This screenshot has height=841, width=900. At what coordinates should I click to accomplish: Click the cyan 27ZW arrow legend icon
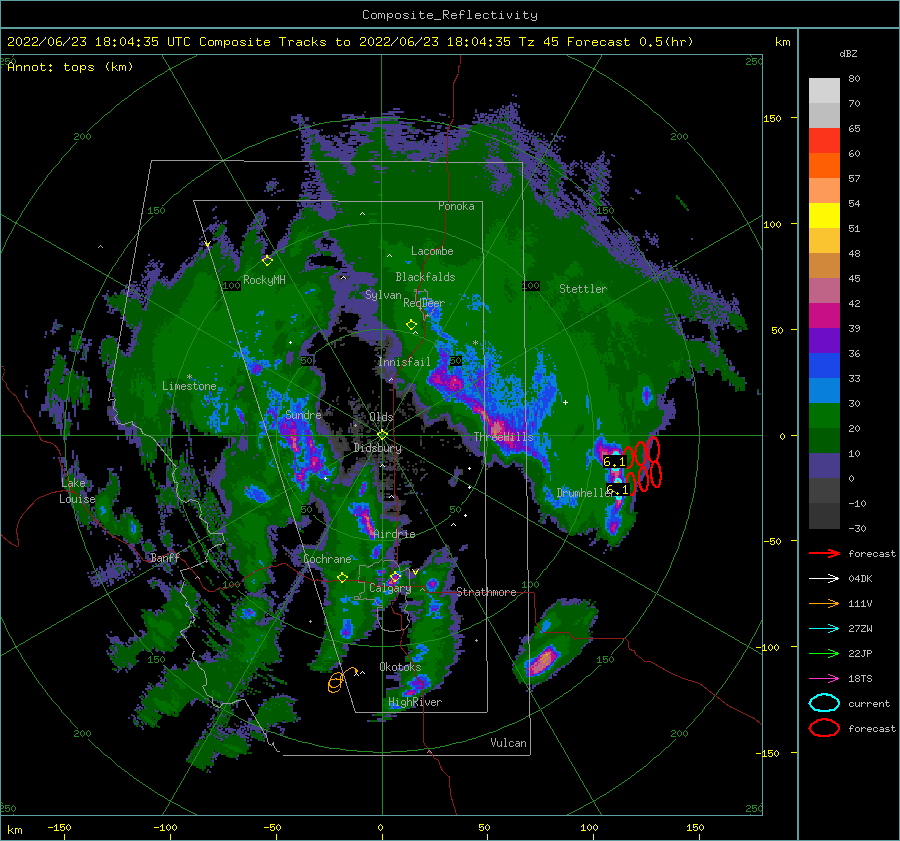[x=824, y=629]
